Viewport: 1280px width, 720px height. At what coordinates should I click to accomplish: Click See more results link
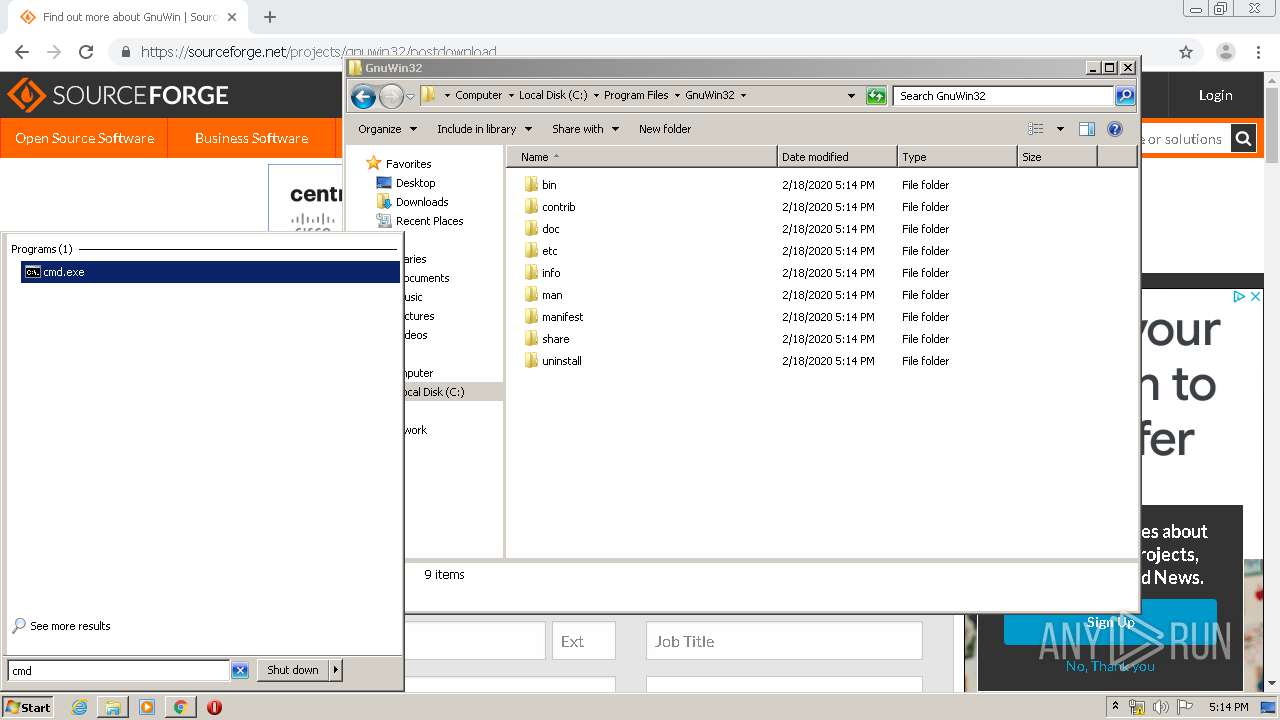click(70, 626)
